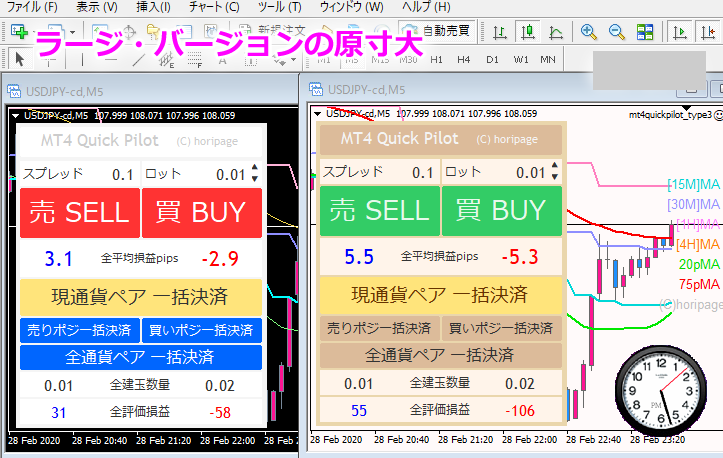Click the red 売 SELL button

click(x=80, y=213)
